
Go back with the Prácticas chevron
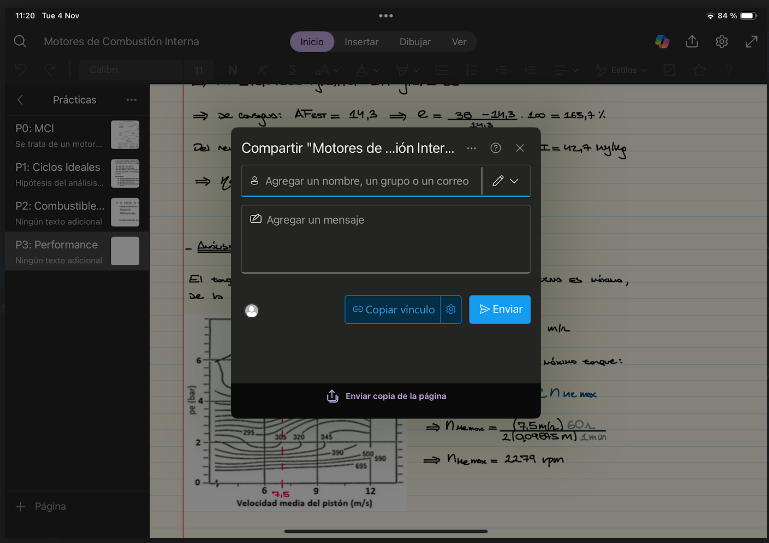[20, 100]
